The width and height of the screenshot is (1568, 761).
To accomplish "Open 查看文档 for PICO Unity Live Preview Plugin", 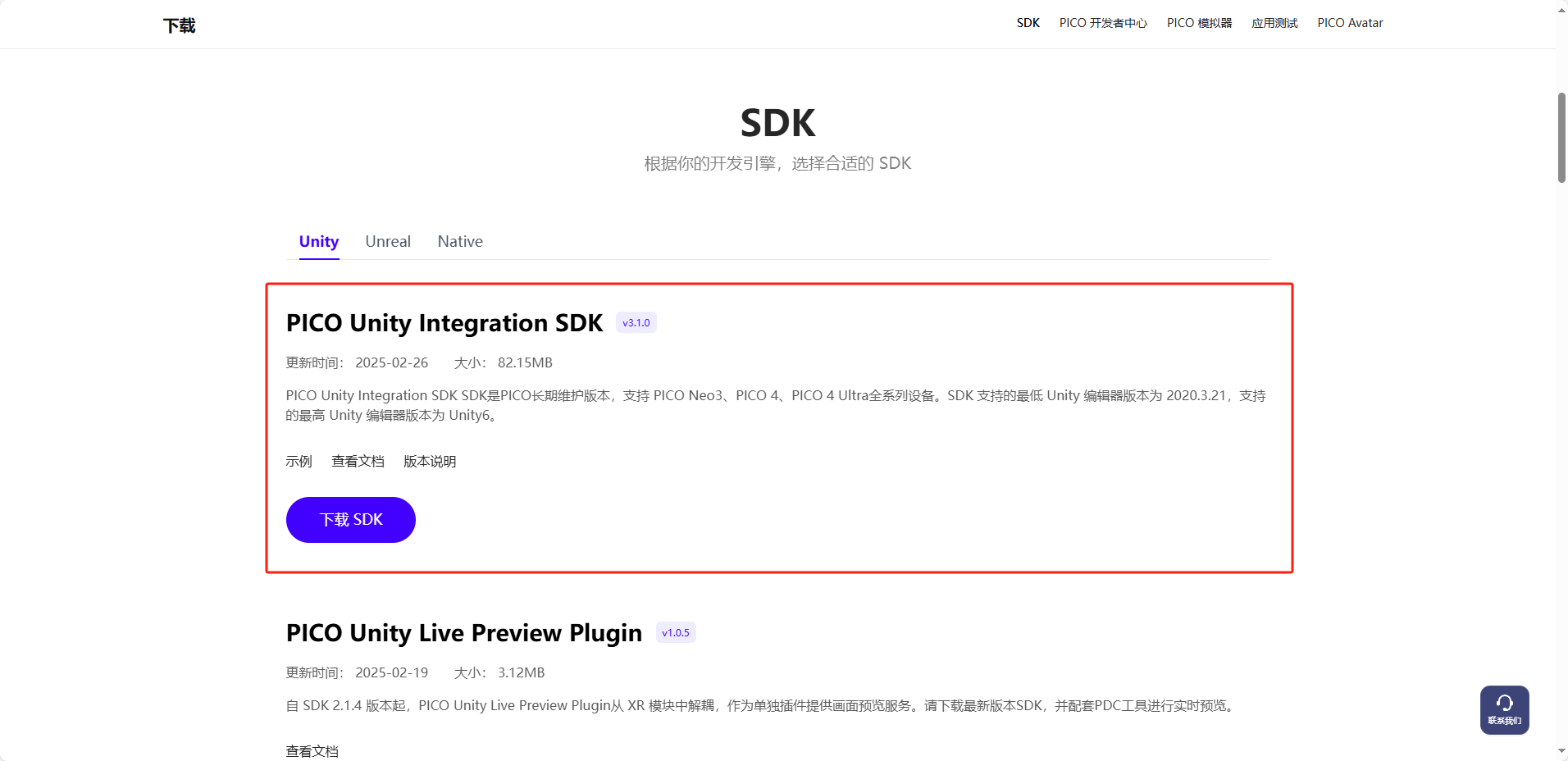I will [312, 750].
